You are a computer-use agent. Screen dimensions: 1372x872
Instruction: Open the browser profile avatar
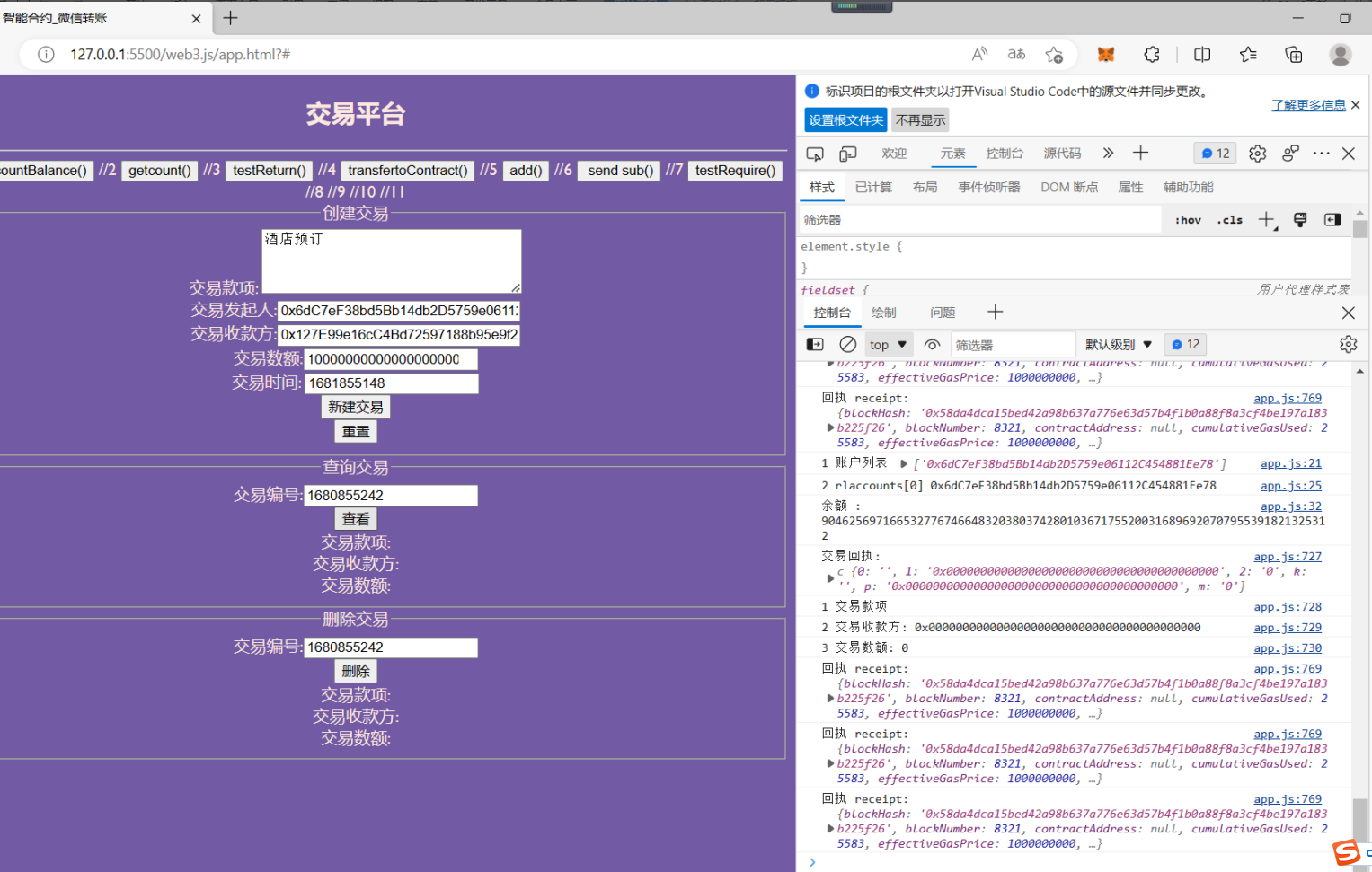point(1341,55)
